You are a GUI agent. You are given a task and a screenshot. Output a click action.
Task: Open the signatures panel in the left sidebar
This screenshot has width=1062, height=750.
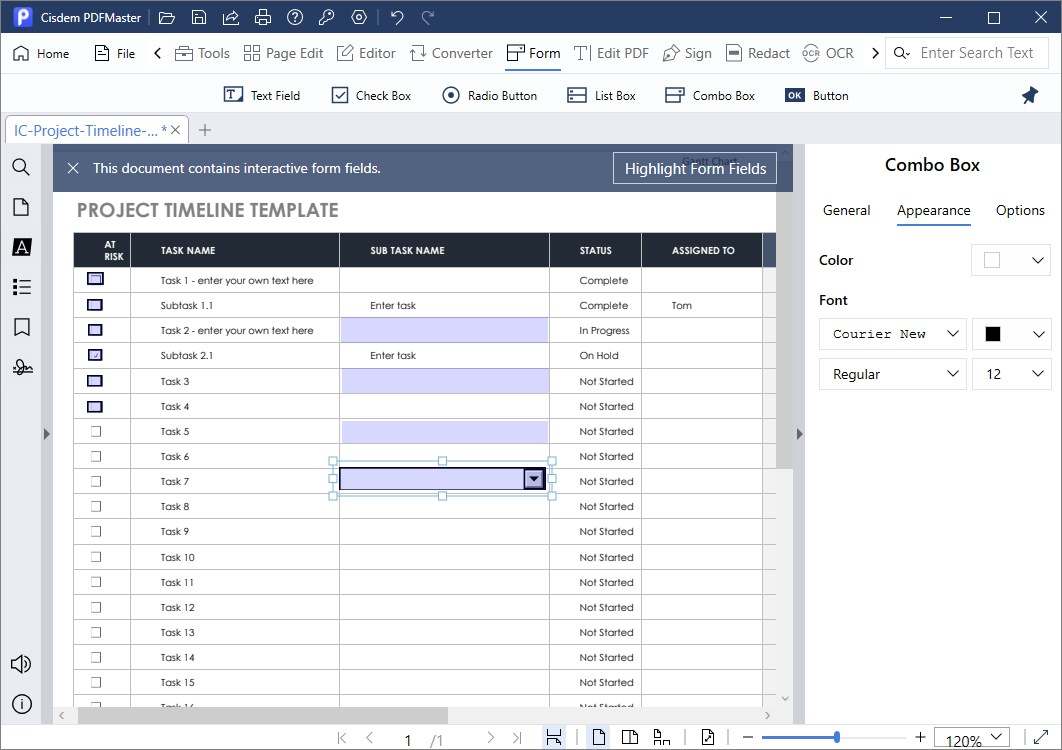pyautogui.click(x=22, y=367)
